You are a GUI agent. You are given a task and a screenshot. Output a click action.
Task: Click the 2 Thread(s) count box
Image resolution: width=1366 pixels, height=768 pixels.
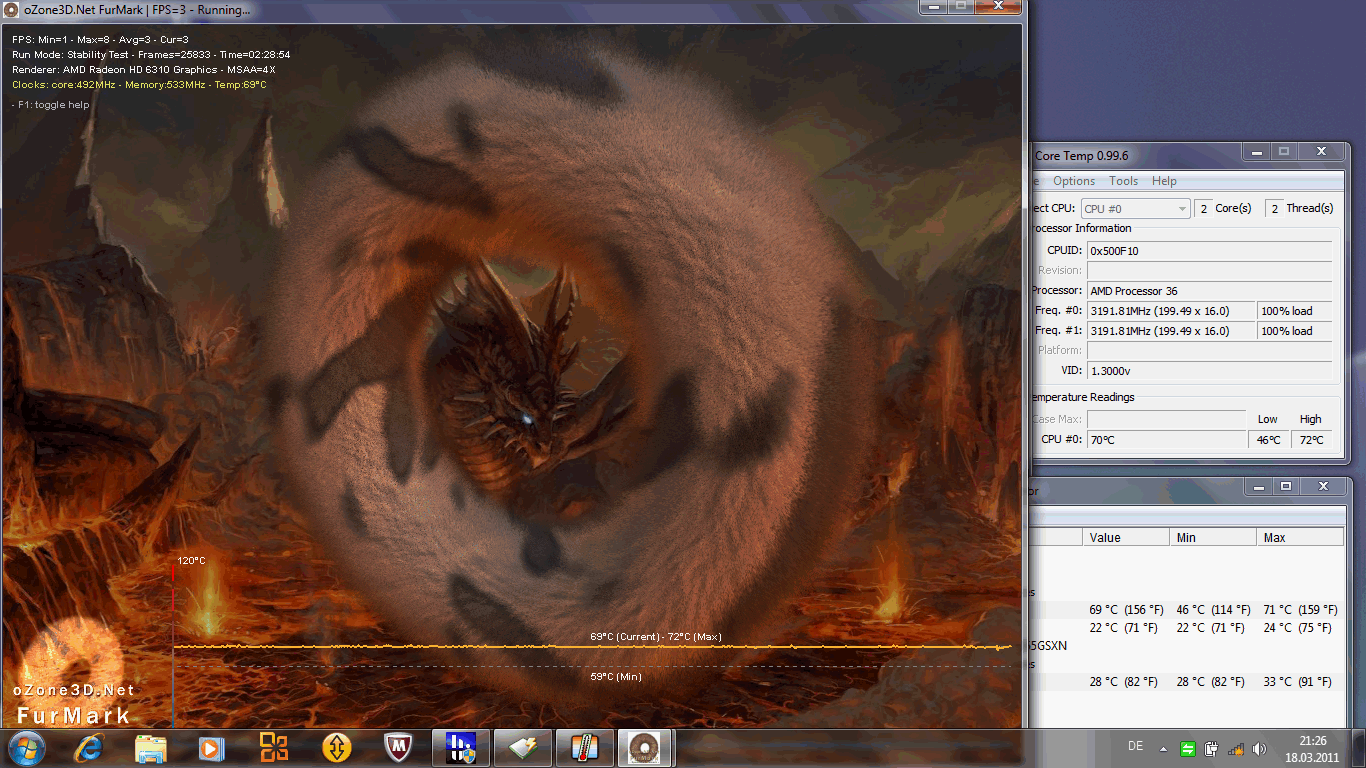click(x=1274, y=208)
